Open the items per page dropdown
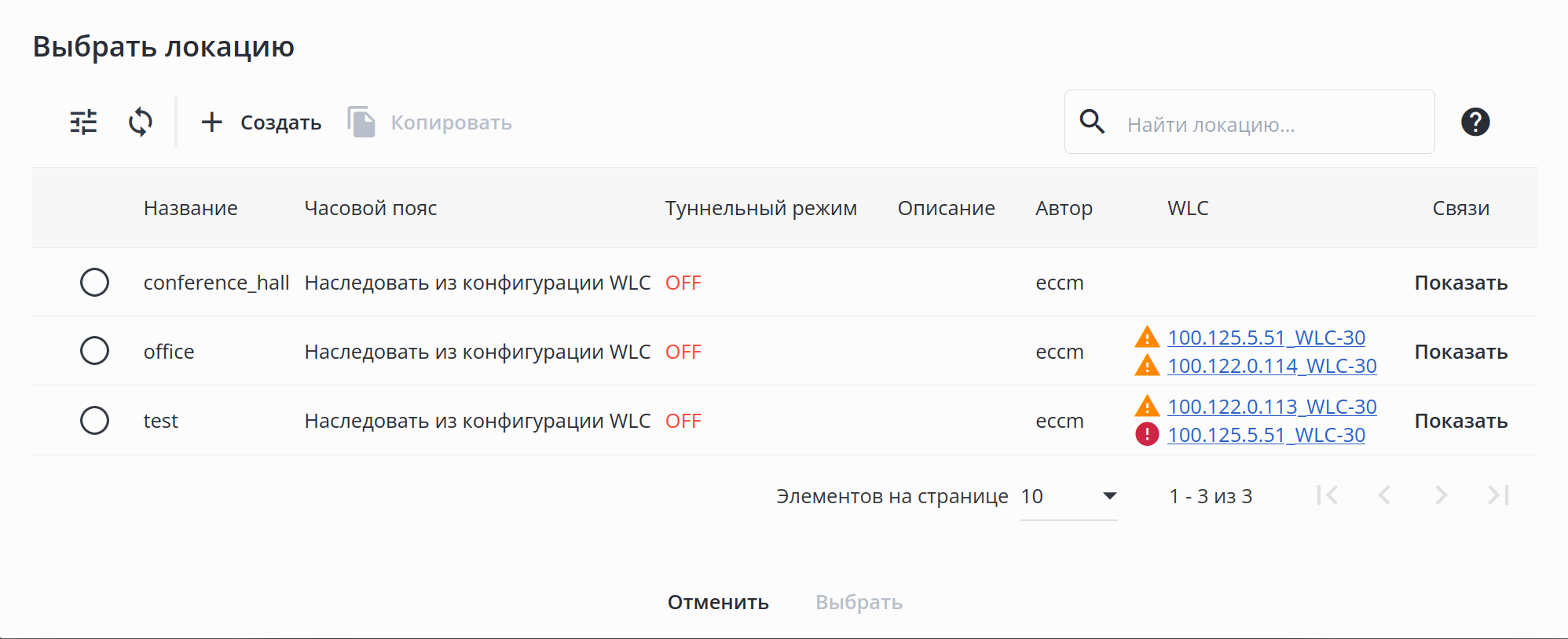This screenshot has height=639, width=1568. click(x=1068, y=496)
